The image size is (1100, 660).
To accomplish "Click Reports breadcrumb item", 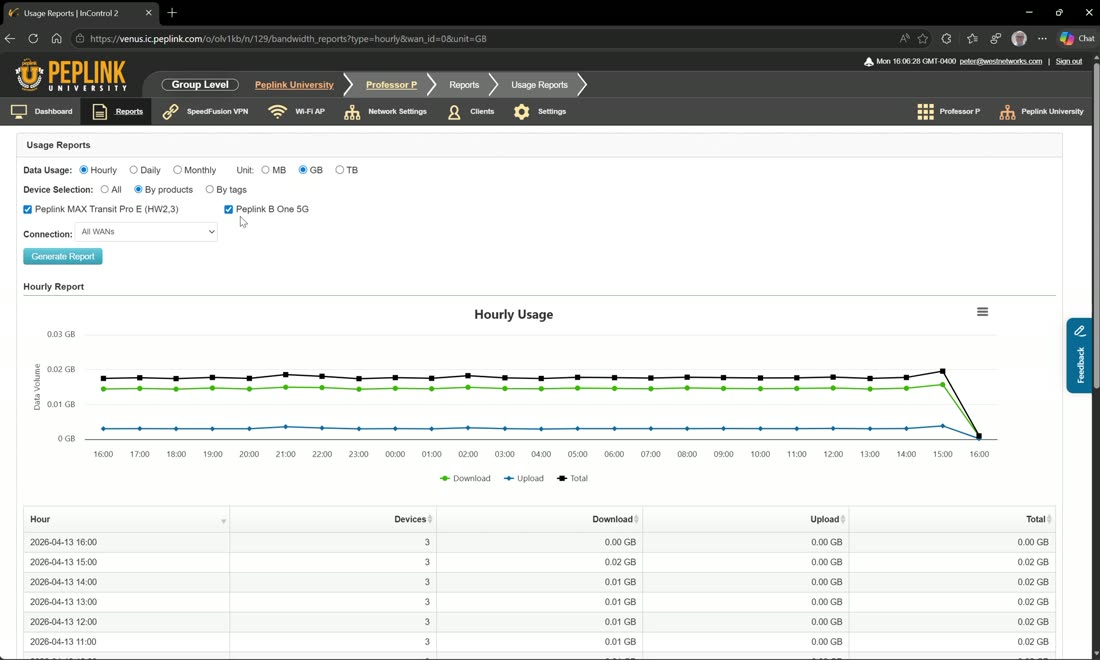I will click(464, 85).
